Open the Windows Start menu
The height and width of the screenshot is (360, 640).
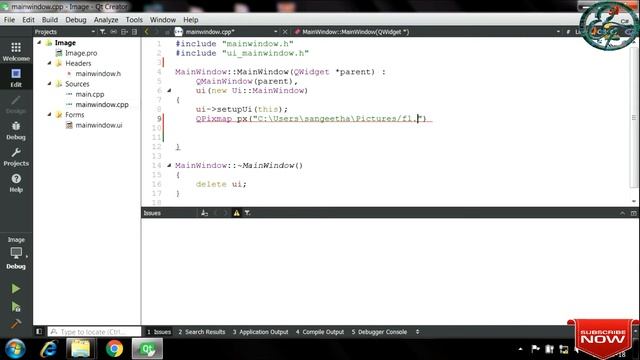[x=15, y=349]
